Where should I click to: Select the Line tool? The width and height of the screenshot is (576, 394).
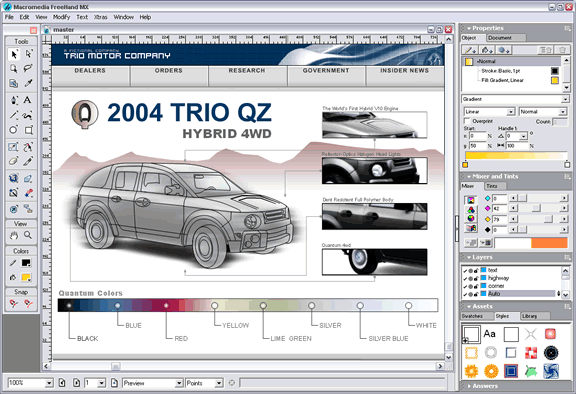(14, 115)
